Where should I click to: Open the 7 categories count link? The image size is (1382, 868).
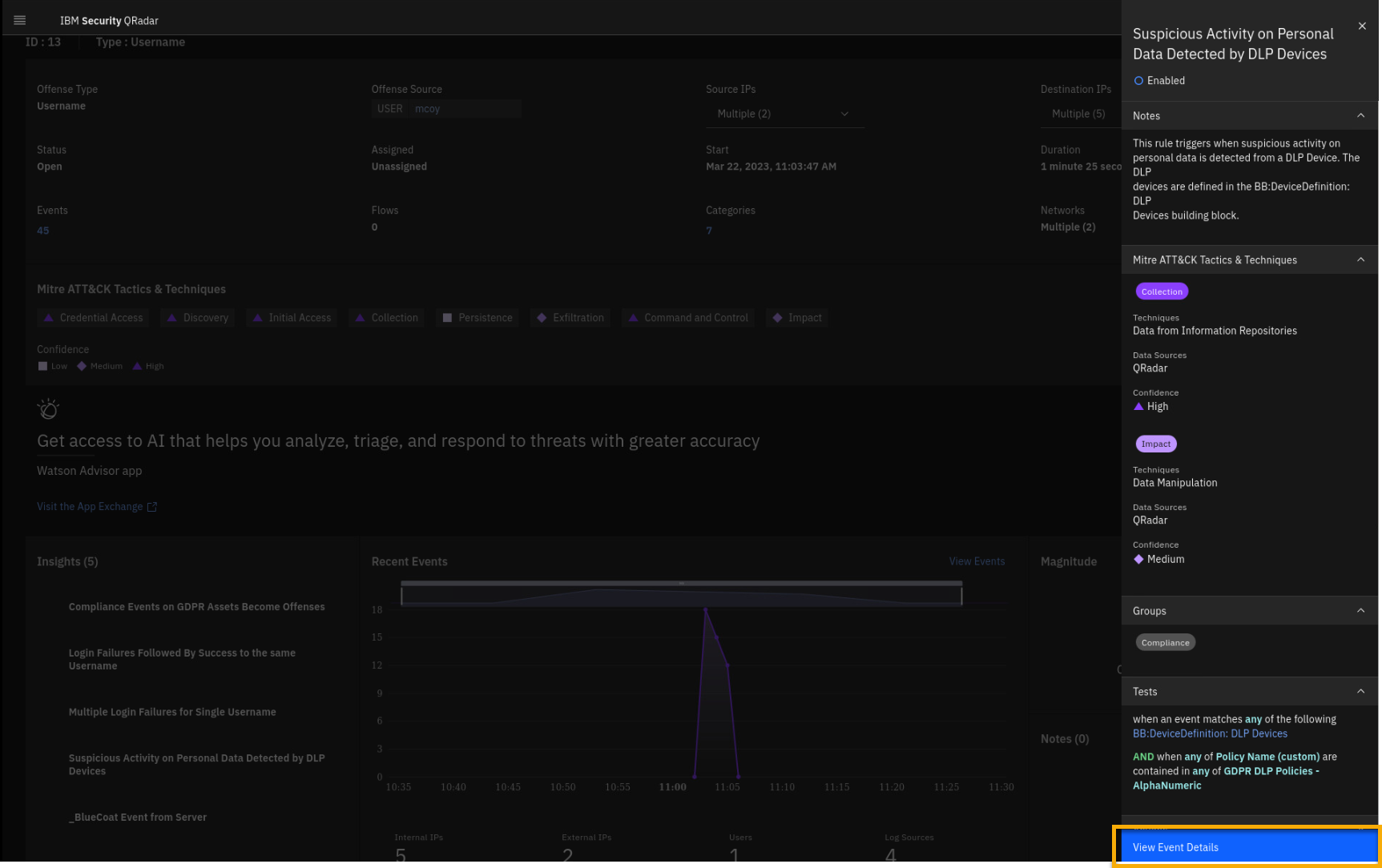[x=709, y=231]
